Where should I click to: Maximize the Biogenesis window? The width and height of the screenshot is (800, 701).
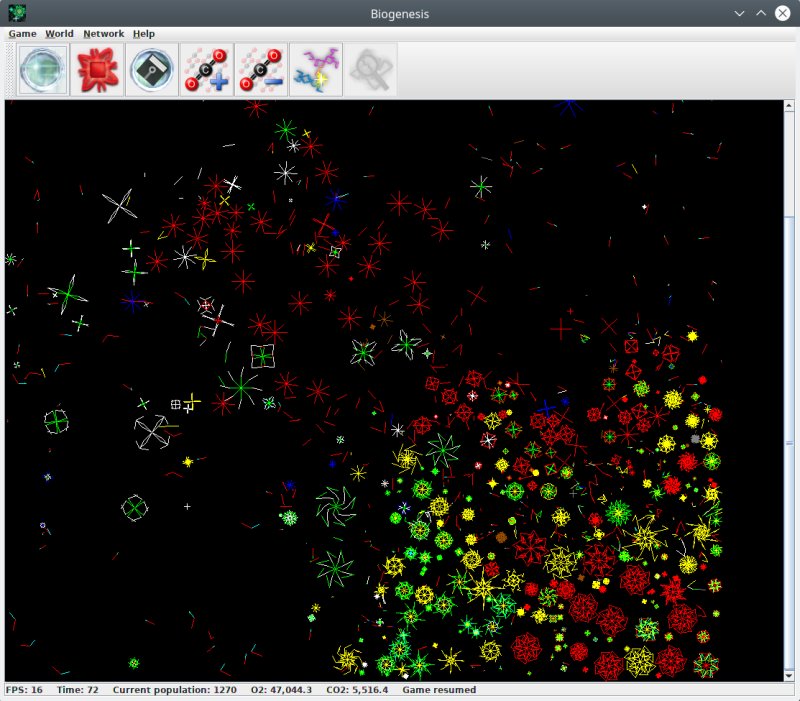pyautogui.click(x=761, y=13)
